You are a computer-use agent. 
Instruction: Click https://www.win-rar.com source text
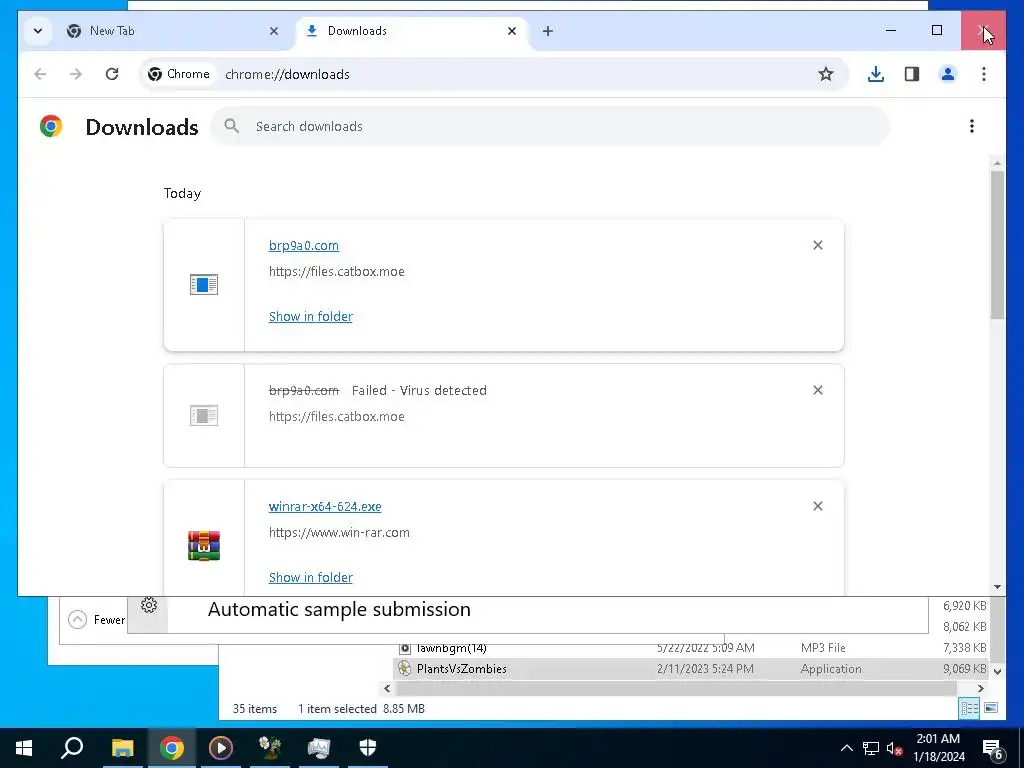click(x=339, y=532)
